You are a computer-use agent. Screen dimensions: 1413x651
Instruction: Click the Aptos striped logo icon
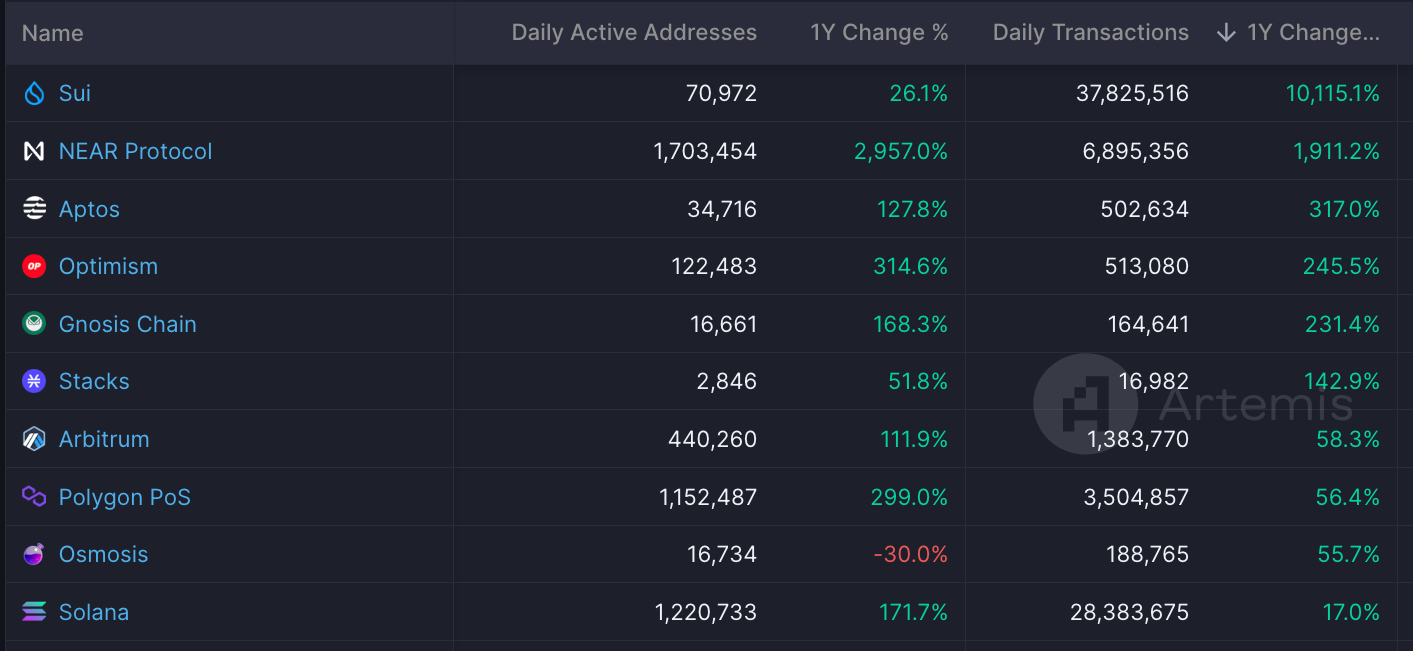(x=34, y=209)
